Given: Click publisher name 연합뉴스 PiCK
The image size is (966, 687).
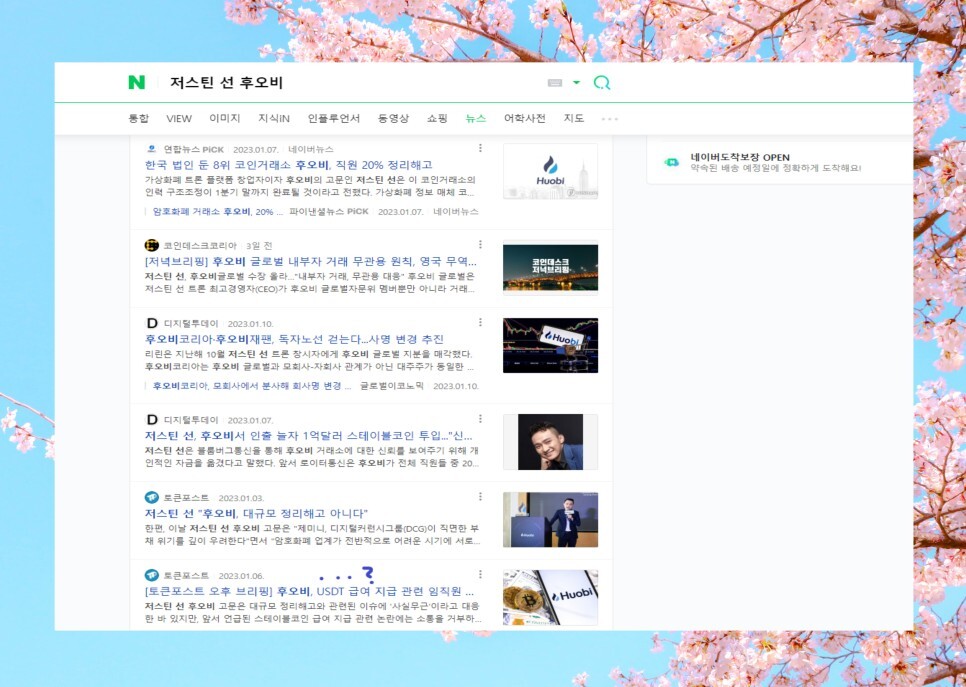Looking at the screenshot, I should click(193, 149).
